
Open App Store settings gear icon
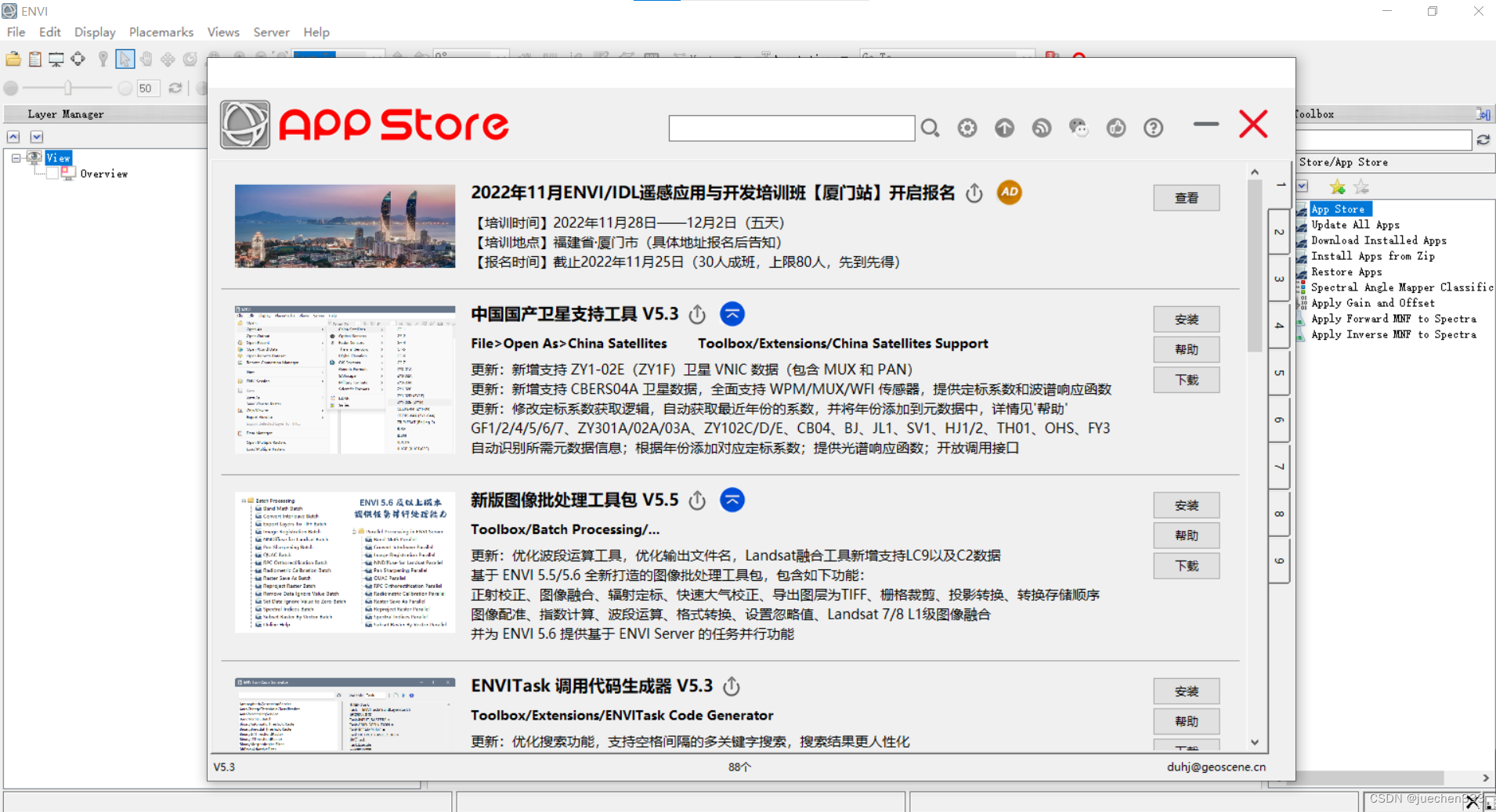967,128
